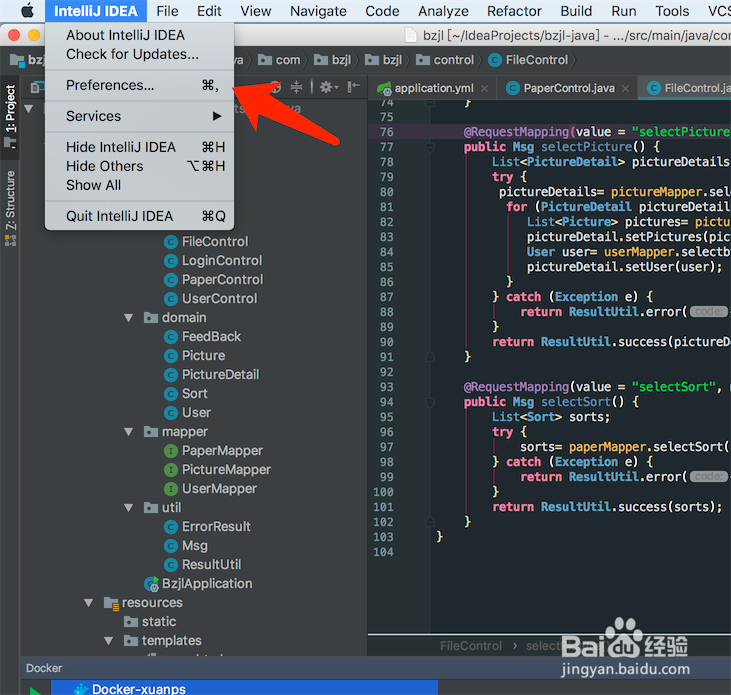Viewport: 731px width, 695px height.
Task: Open Msg class in util
Action: click(x=186, y=546)
